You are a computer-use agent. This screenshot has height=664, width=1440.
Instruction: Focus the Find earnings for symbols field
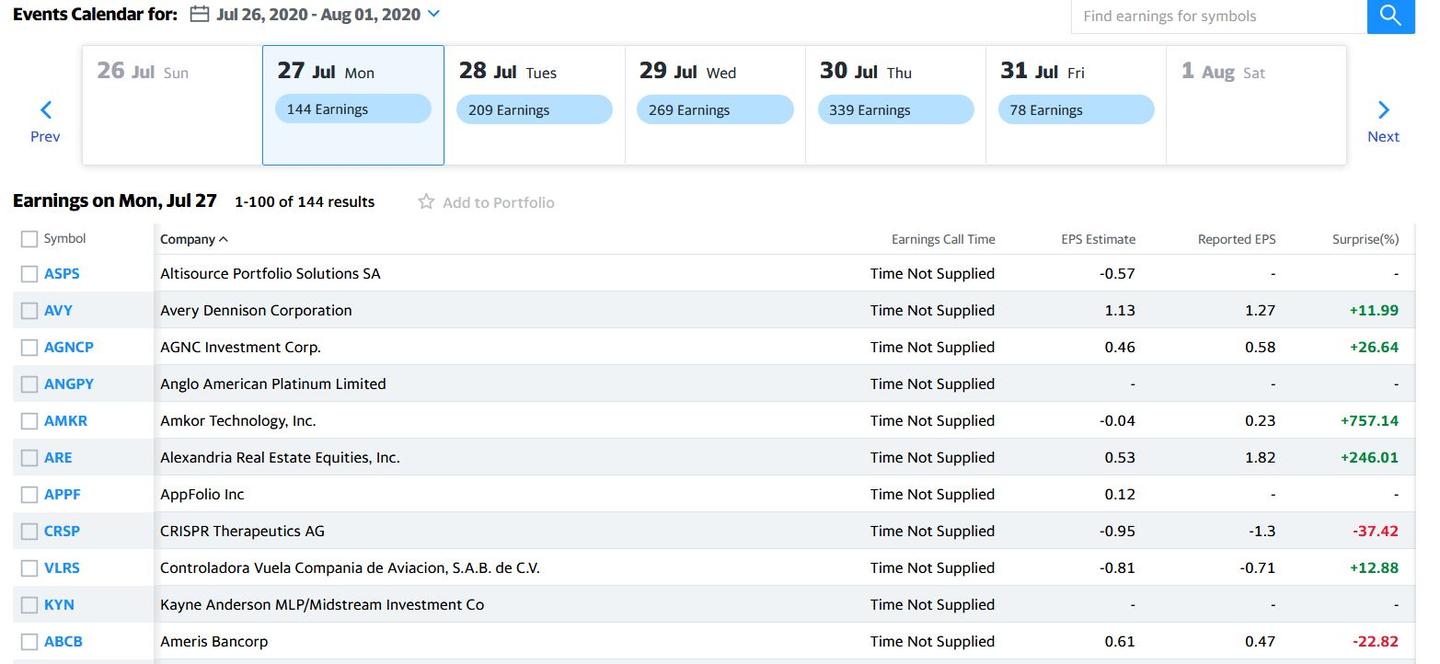coord(1219,16)
